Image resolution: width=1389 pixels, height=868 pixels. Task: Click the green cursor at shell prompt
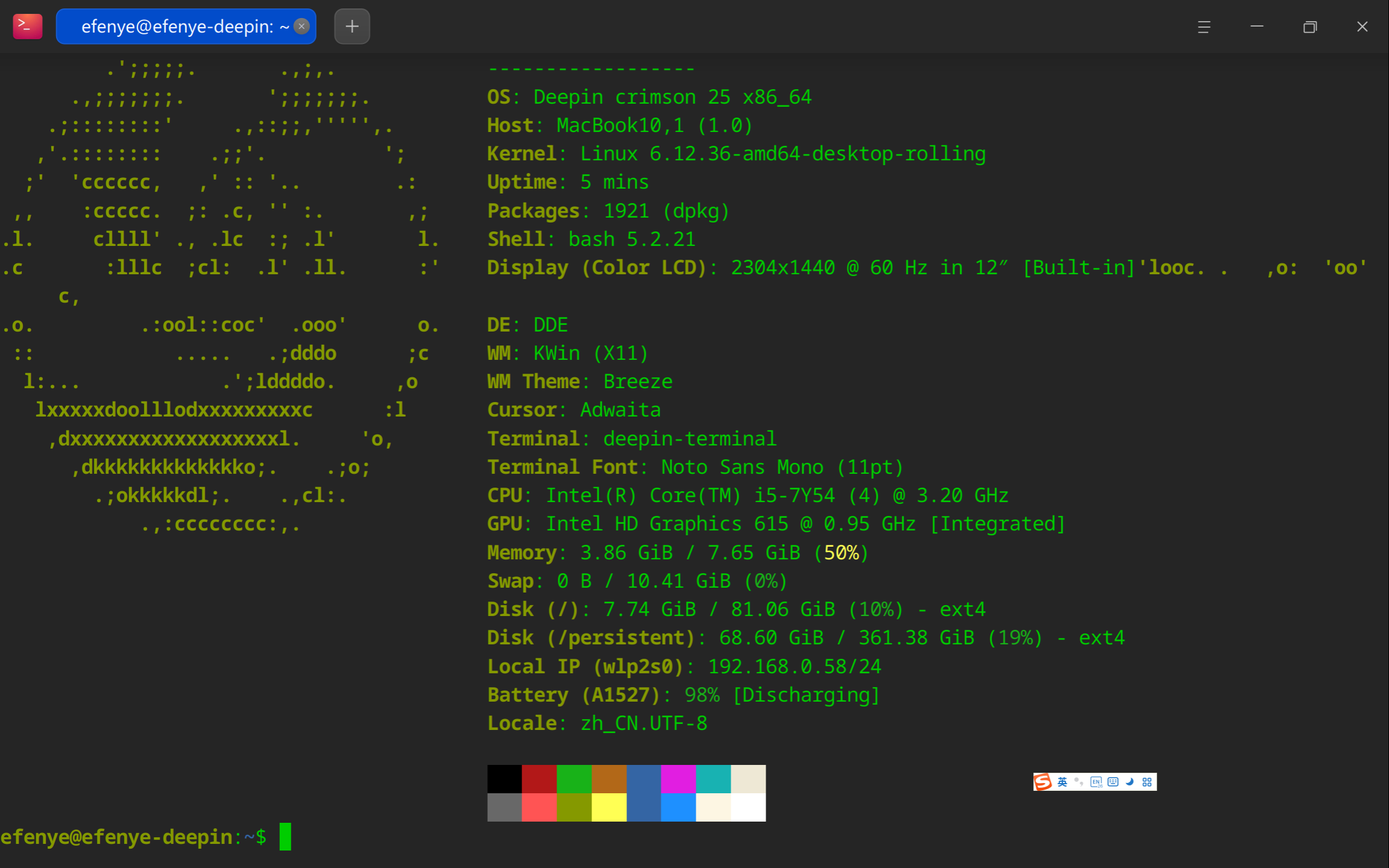(285, 837)
